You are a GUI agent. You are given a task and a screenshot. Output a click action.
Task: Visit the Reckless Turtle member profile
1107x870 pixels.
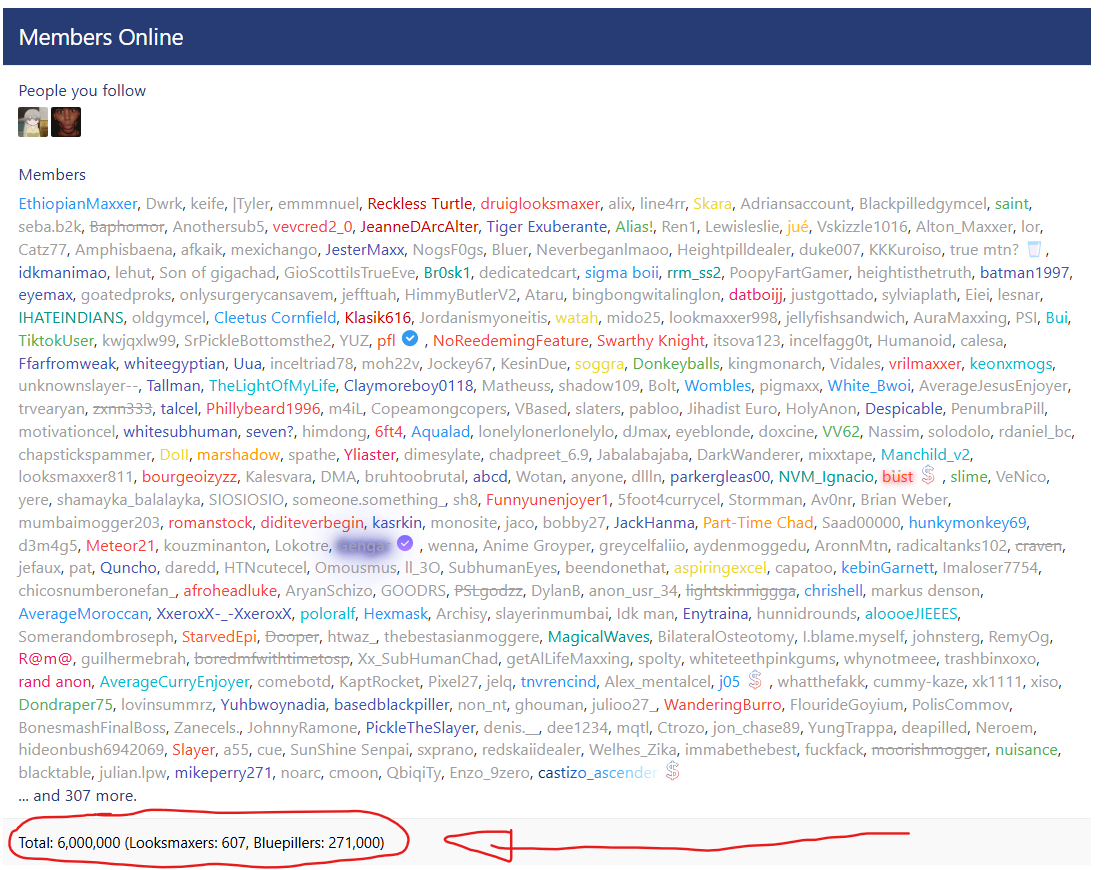click(x=419, y=204)
